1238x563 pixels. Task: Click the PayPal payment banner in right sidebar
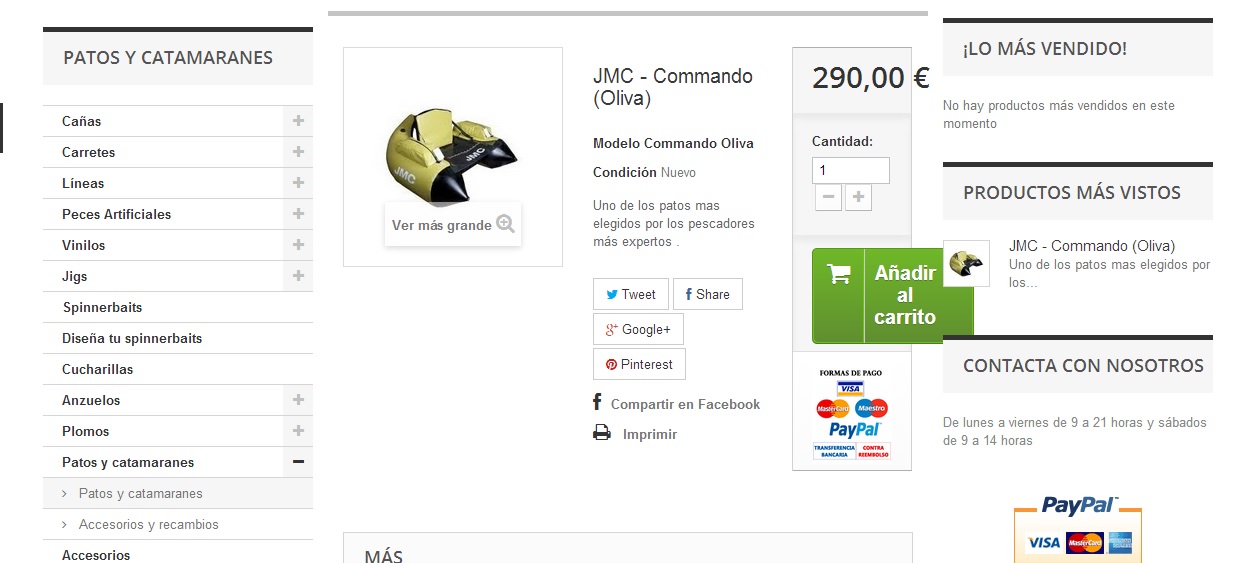(1078, 527)
